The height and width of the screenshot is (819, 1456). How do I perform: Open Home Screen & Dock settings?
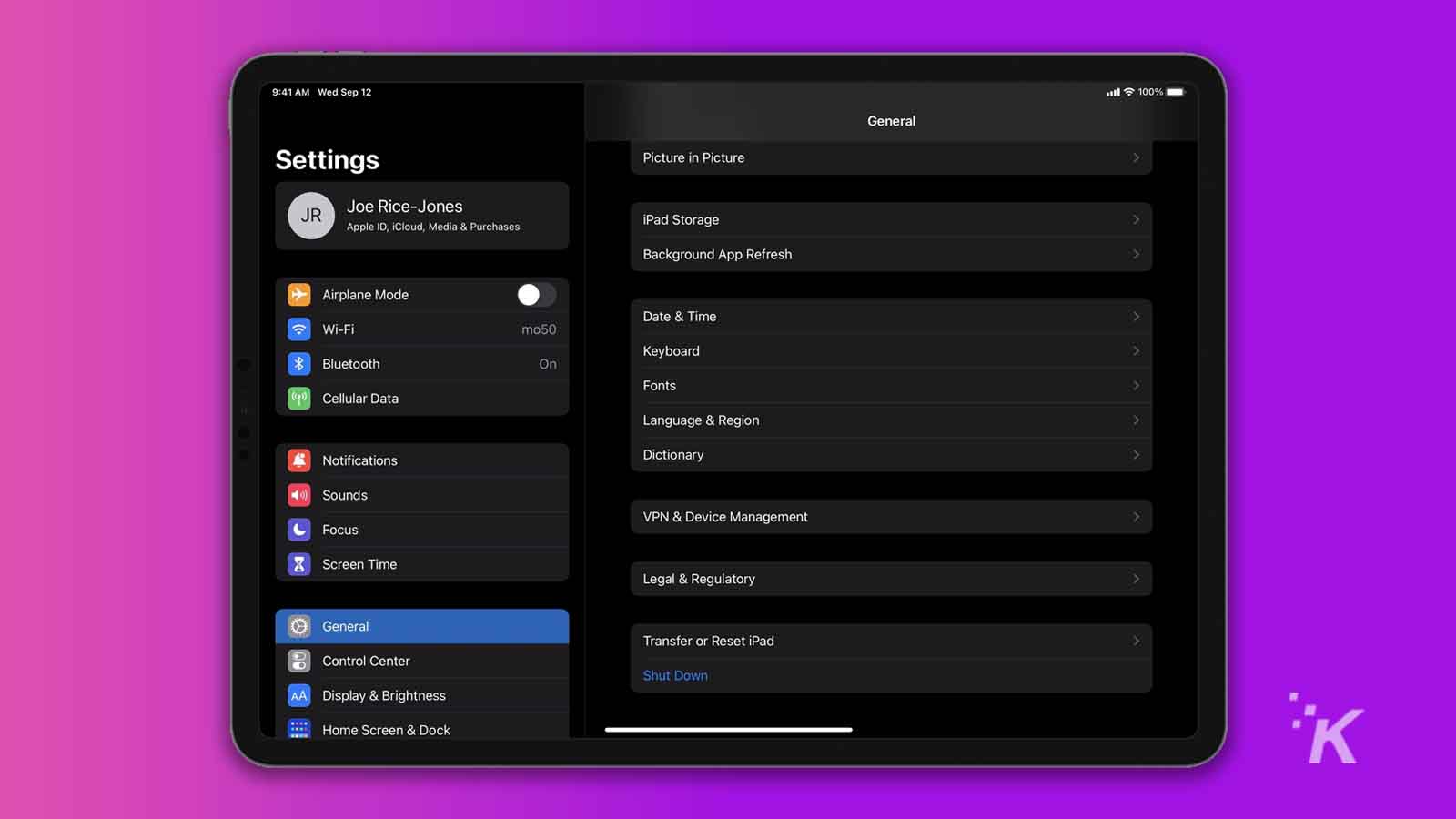click(x=422, y=726)
